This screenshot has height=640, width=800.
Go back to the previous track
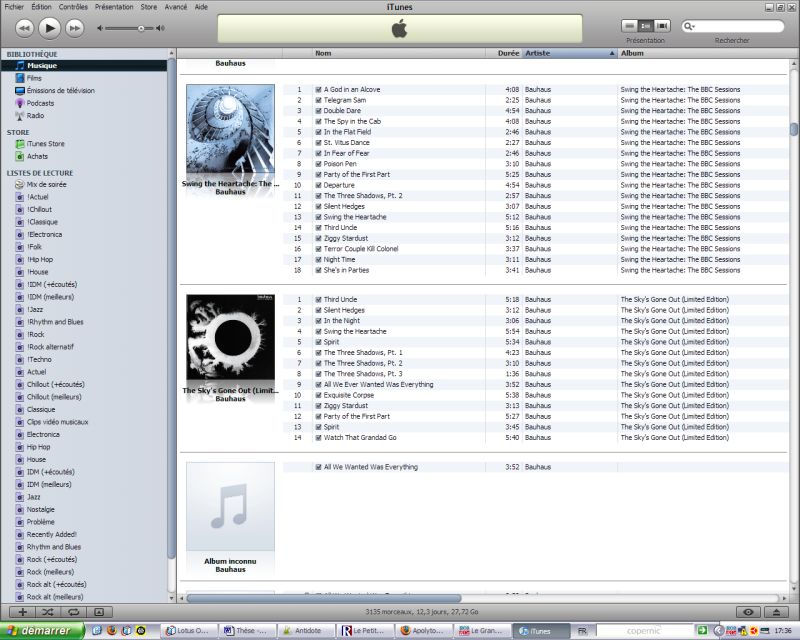(25, 27)
